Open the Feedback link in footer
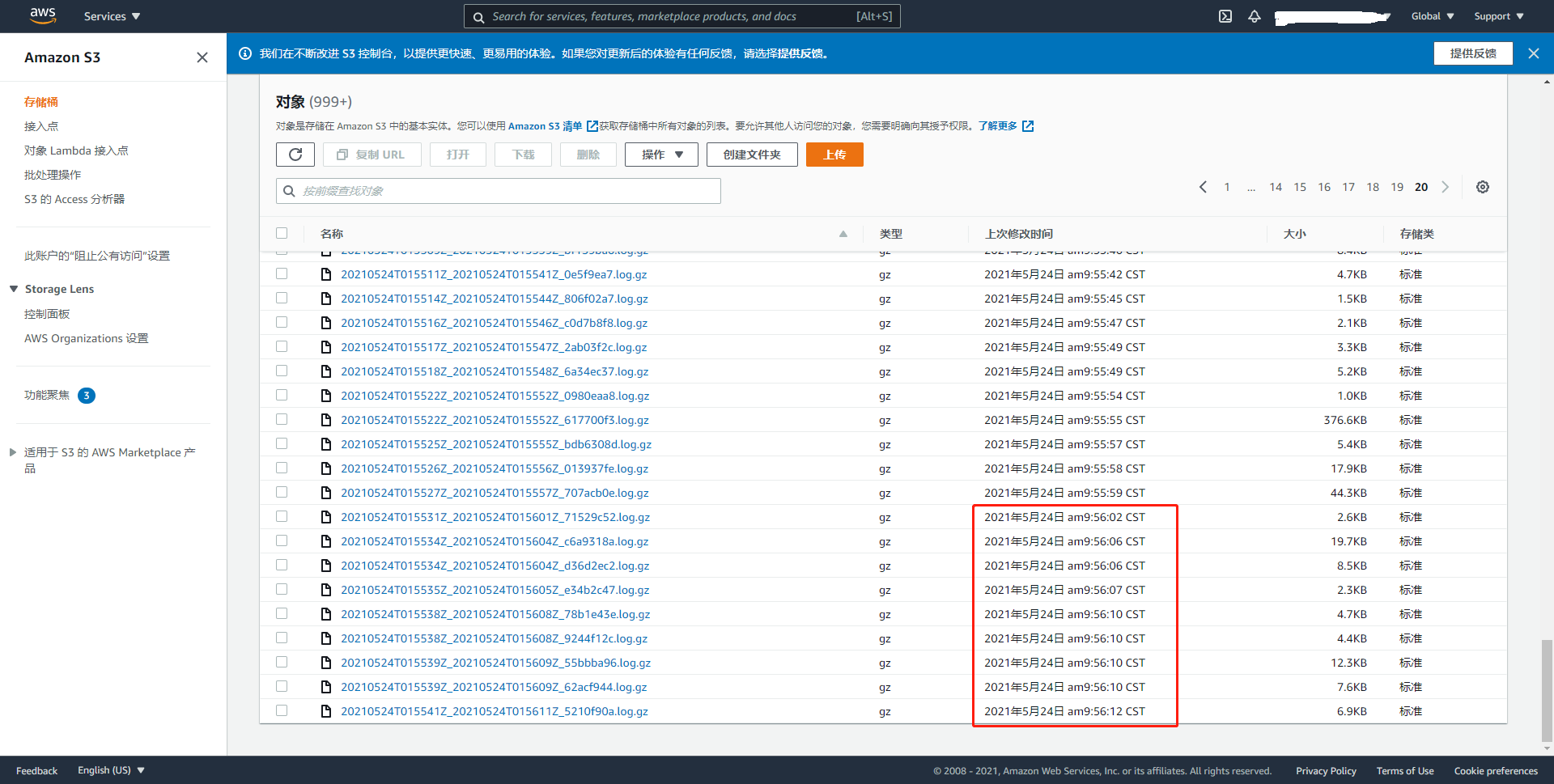The height and width of the screenshot is (784, 1554). 36,771
